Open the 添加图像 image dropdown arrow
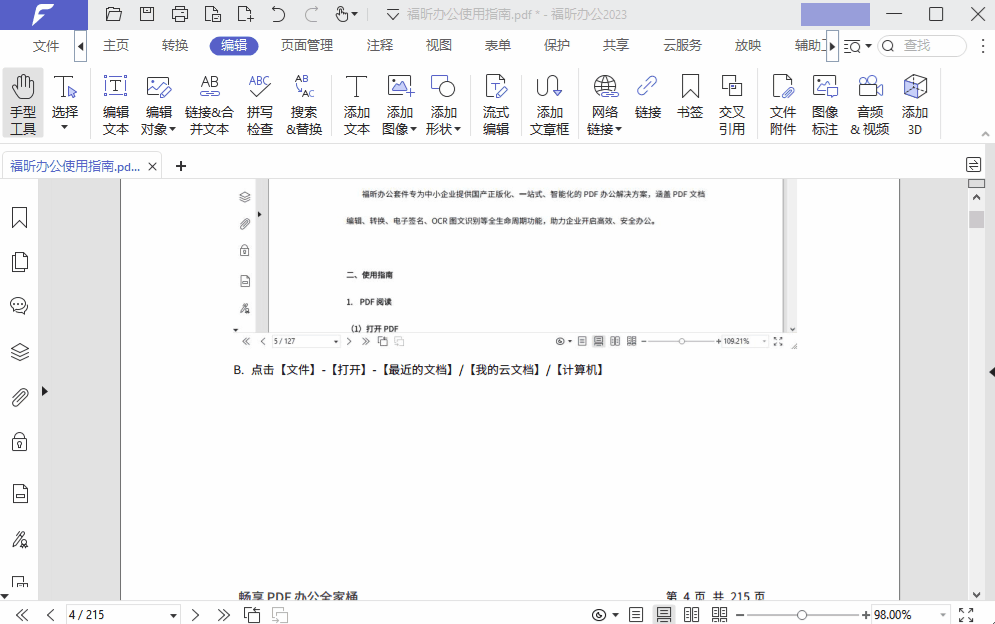 click(412, 128)
